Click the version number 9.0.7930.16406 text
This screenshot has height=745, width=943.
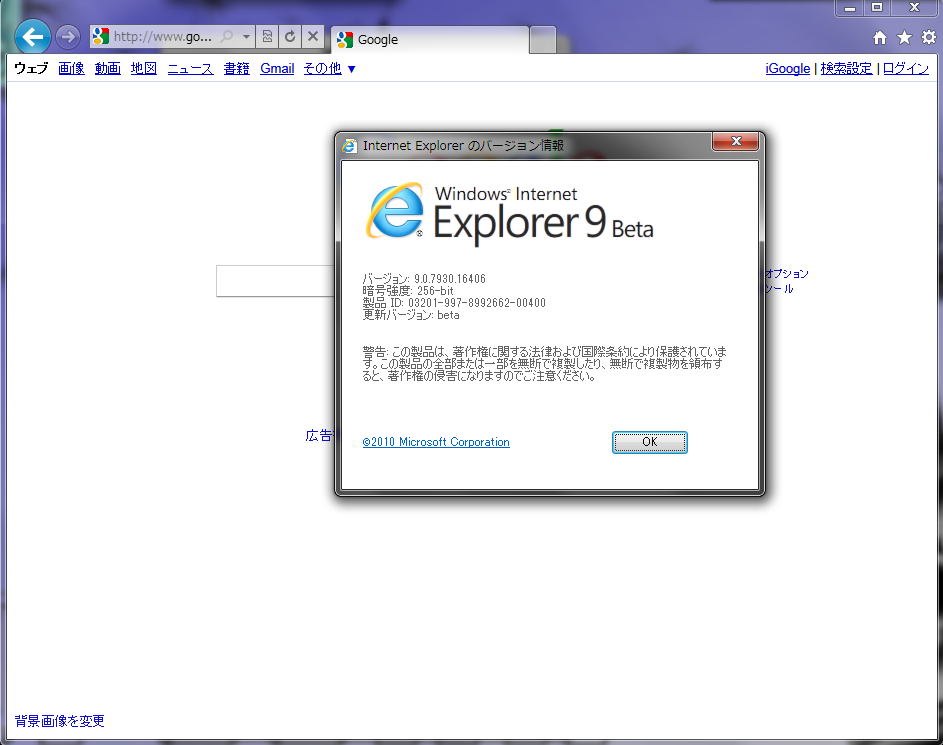pyautogui.click(x=449, y=278)
